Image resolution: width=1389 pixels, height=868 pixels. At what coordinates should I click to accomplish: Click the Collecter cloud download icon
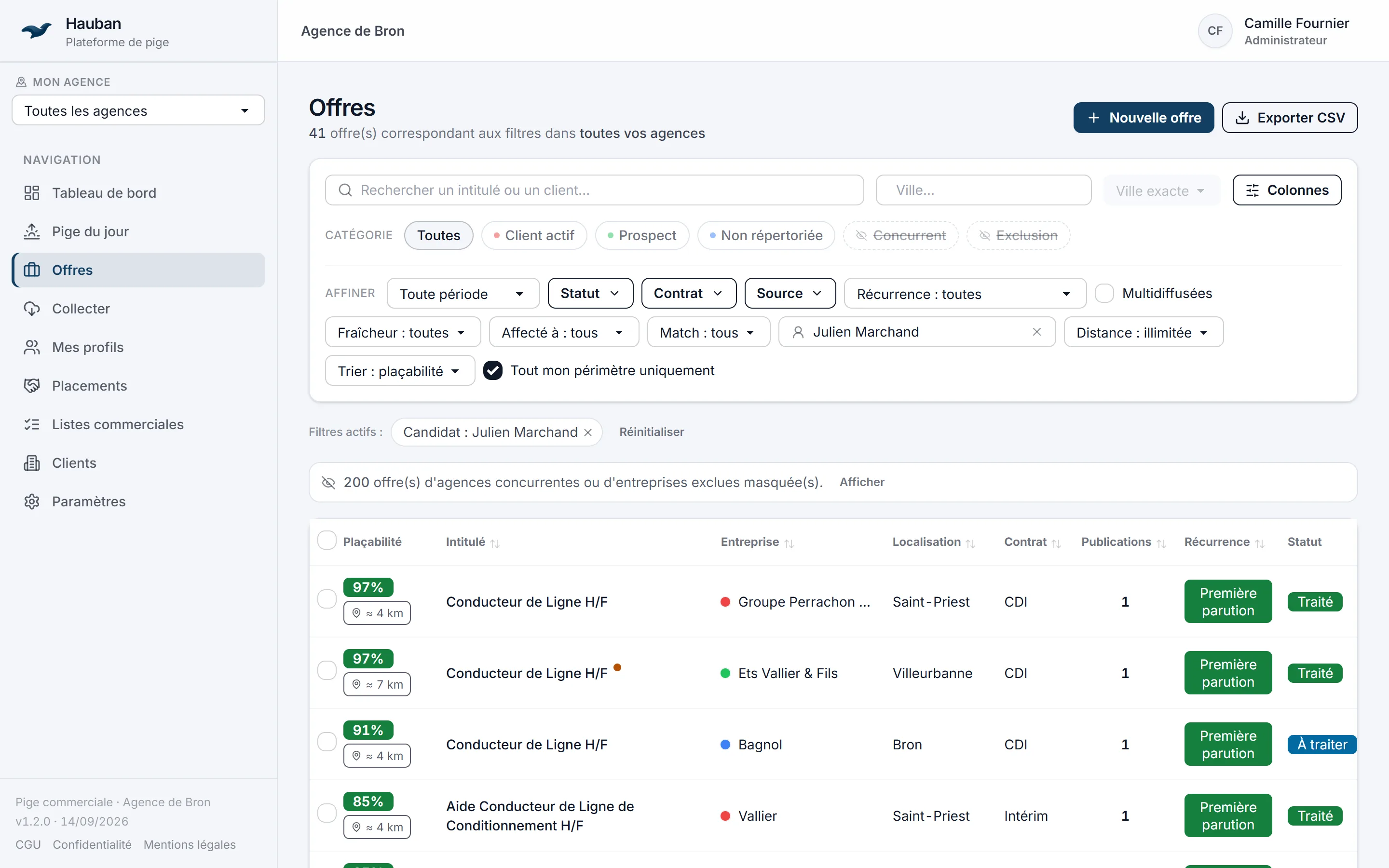coord(31,309)
